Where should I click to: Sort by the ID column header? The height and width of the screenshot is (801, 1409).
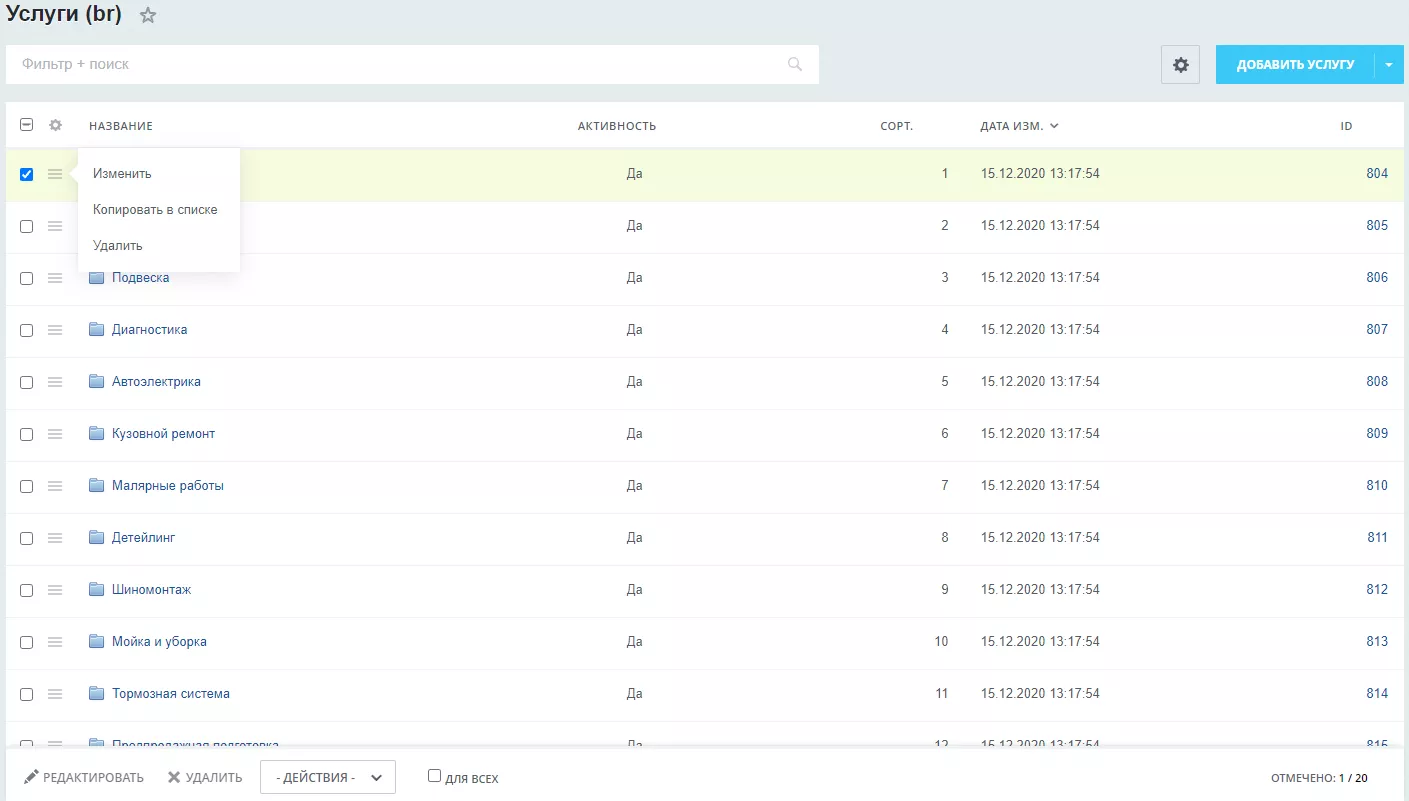tap(1347, 126)
